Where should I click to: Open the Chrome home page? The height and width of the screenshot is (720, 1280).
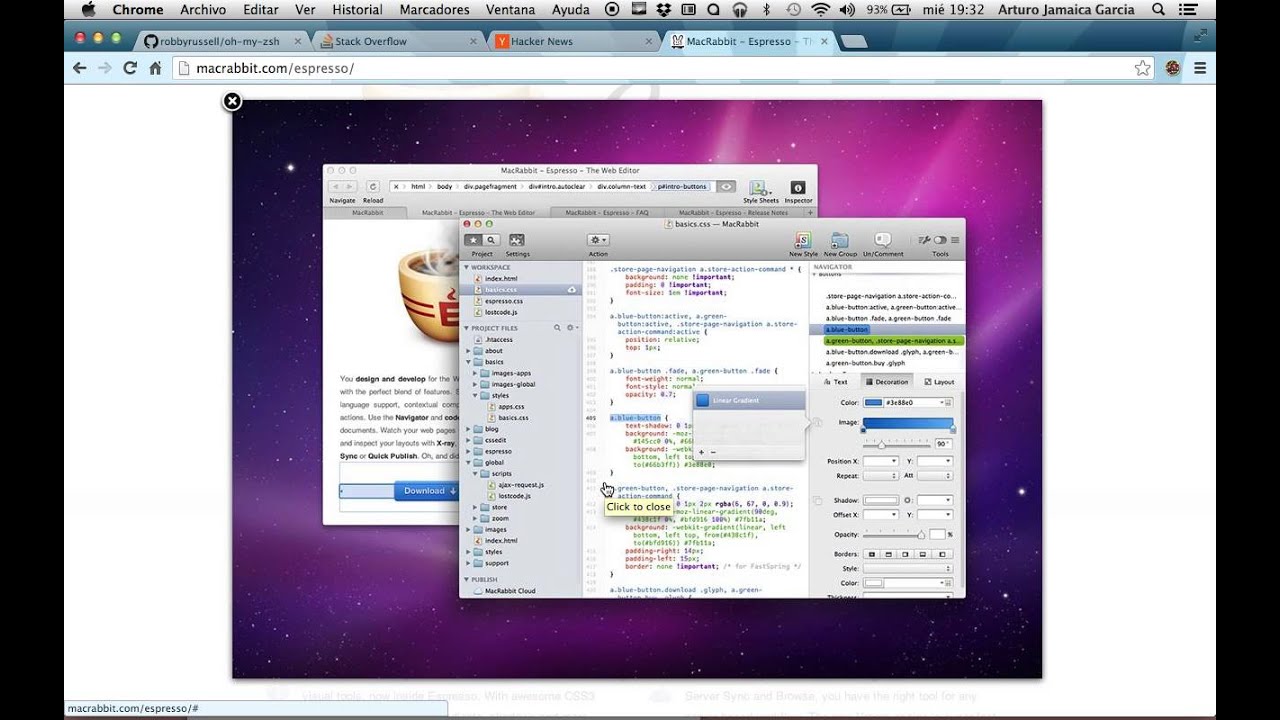click(x=155, y=68)
